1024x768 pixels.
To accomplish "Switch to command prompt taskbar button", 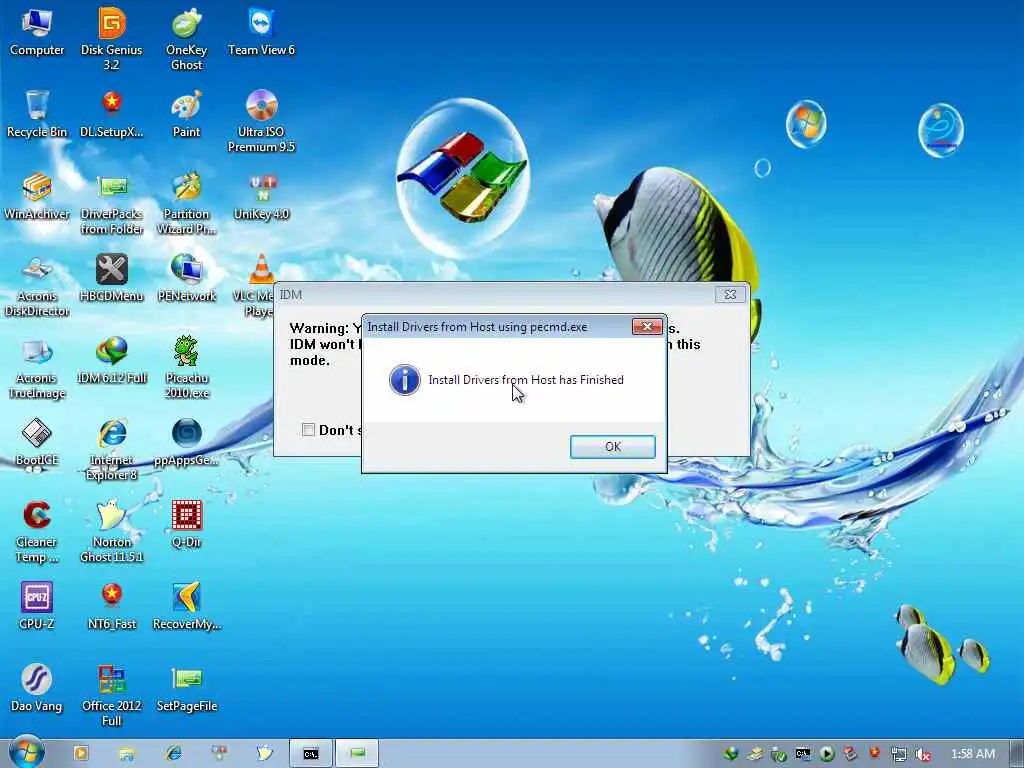I will tap(311, 754).
